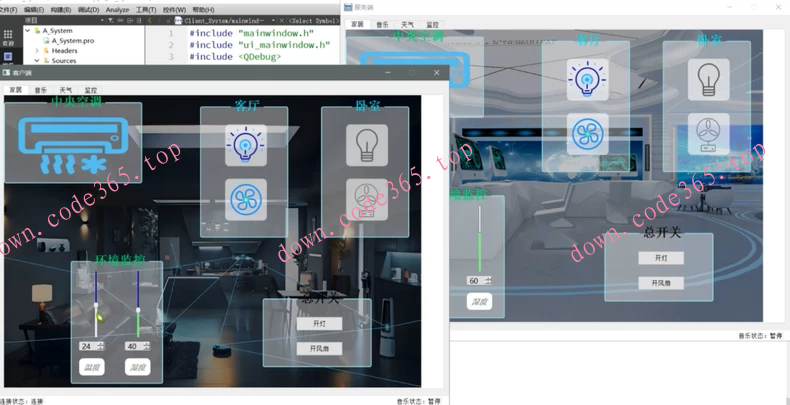The width and height of the screenshot is (790, 405).
Task: Click the 湿度 button in server window
Action: pos(479,302)
